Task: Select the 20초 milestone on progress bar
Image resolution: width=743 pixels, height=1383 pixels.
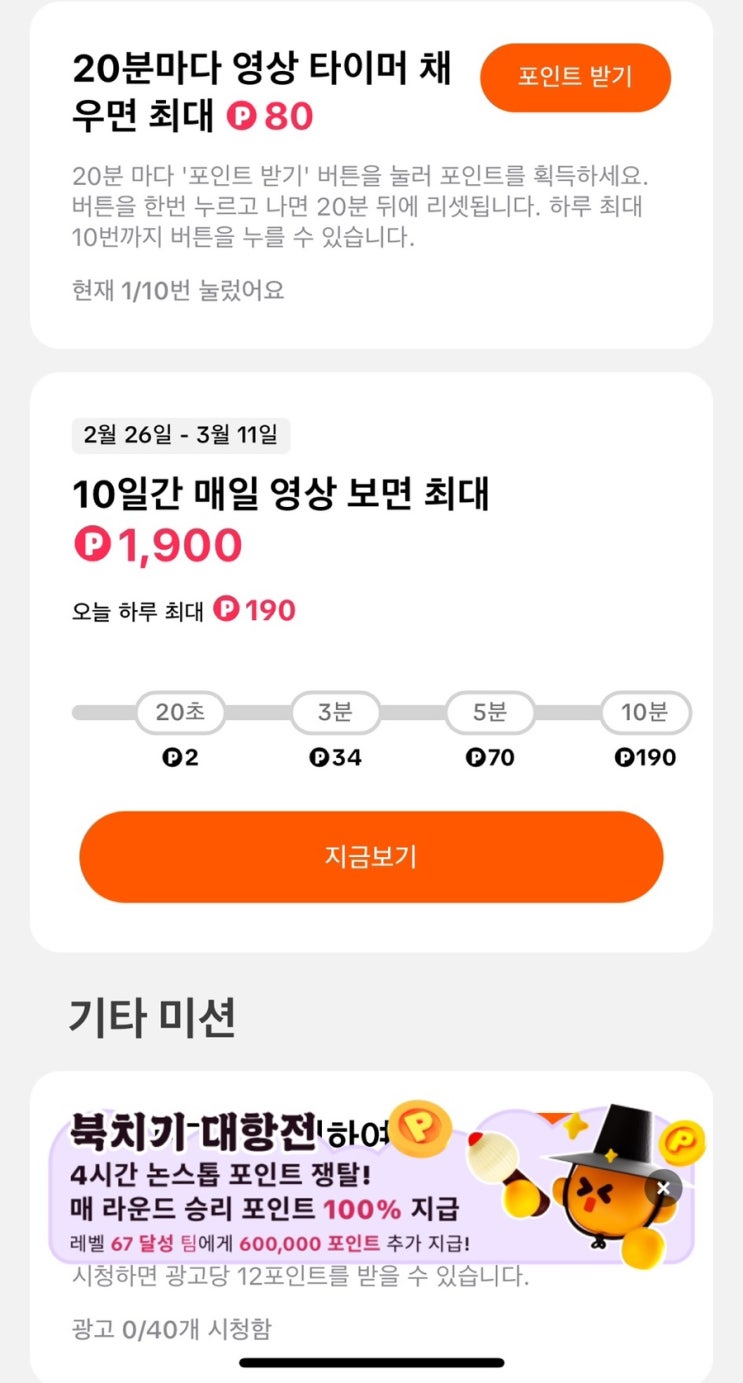Action: [180, 713]
